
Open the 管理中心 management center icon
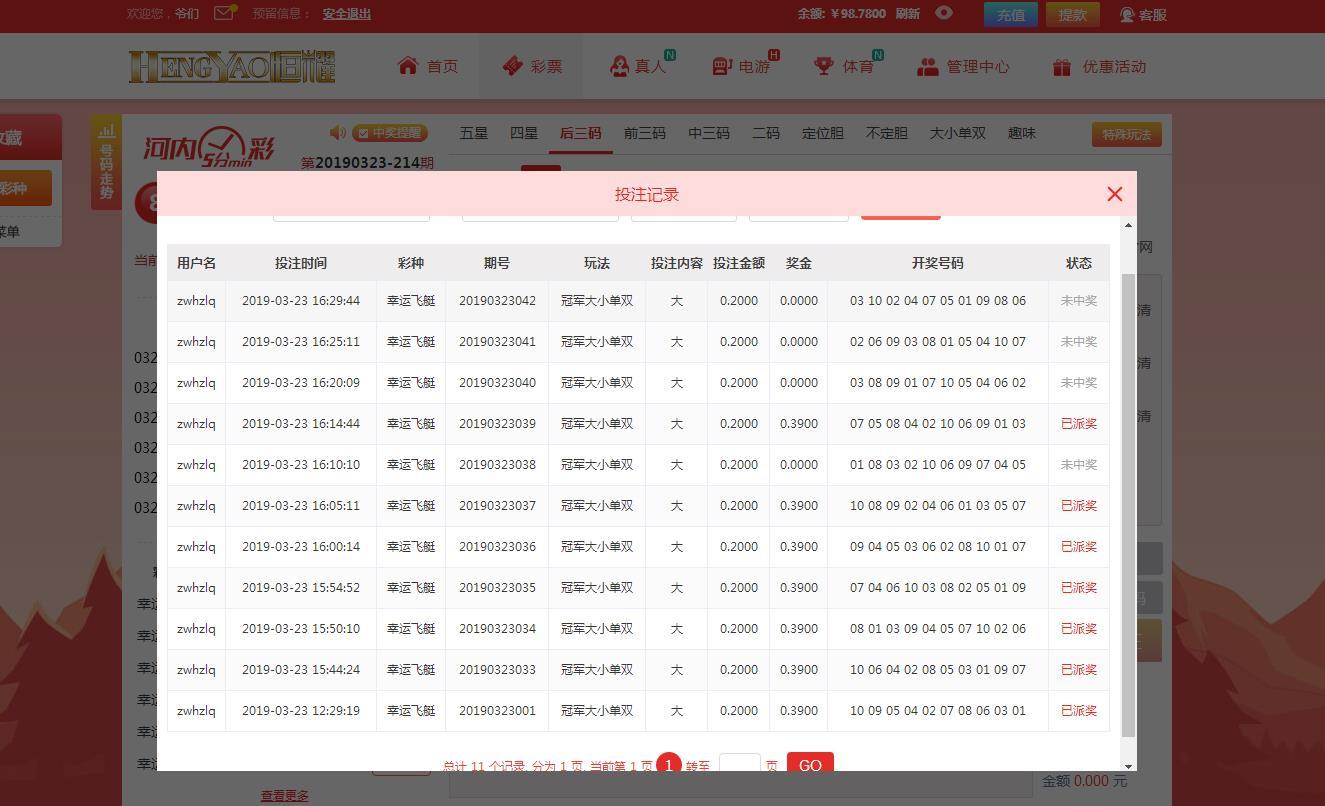click(x=928, y=66)
